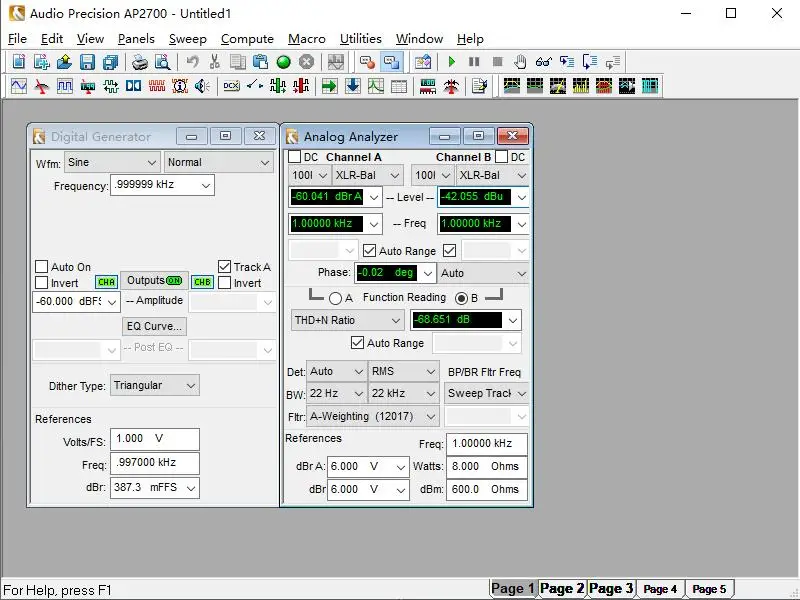Open A-Weighting filter dropdown
The width and height of the screenshot is (800, 600).
click(372, 416)
